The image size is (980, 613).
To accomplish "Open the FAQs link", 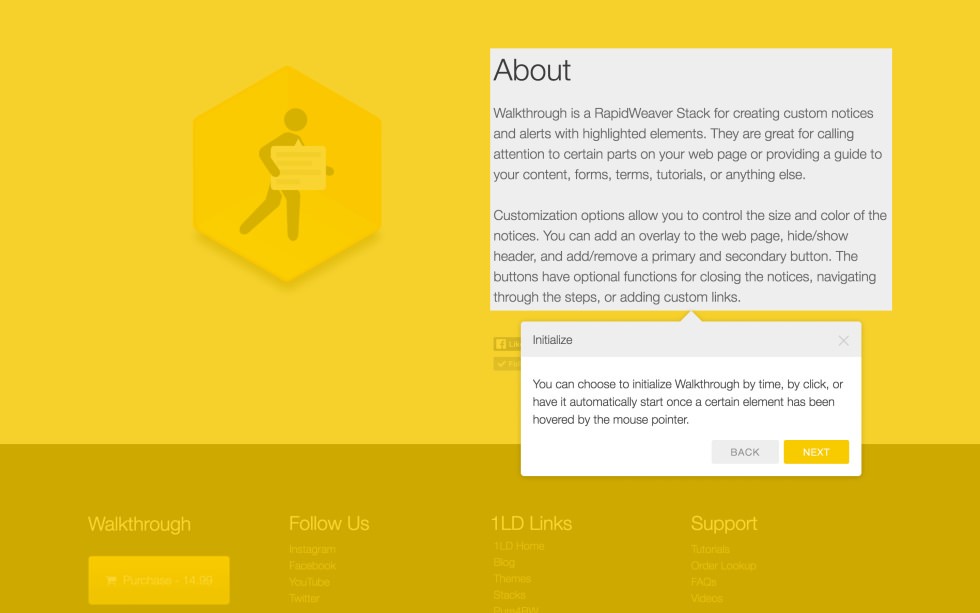I will 703,582.
